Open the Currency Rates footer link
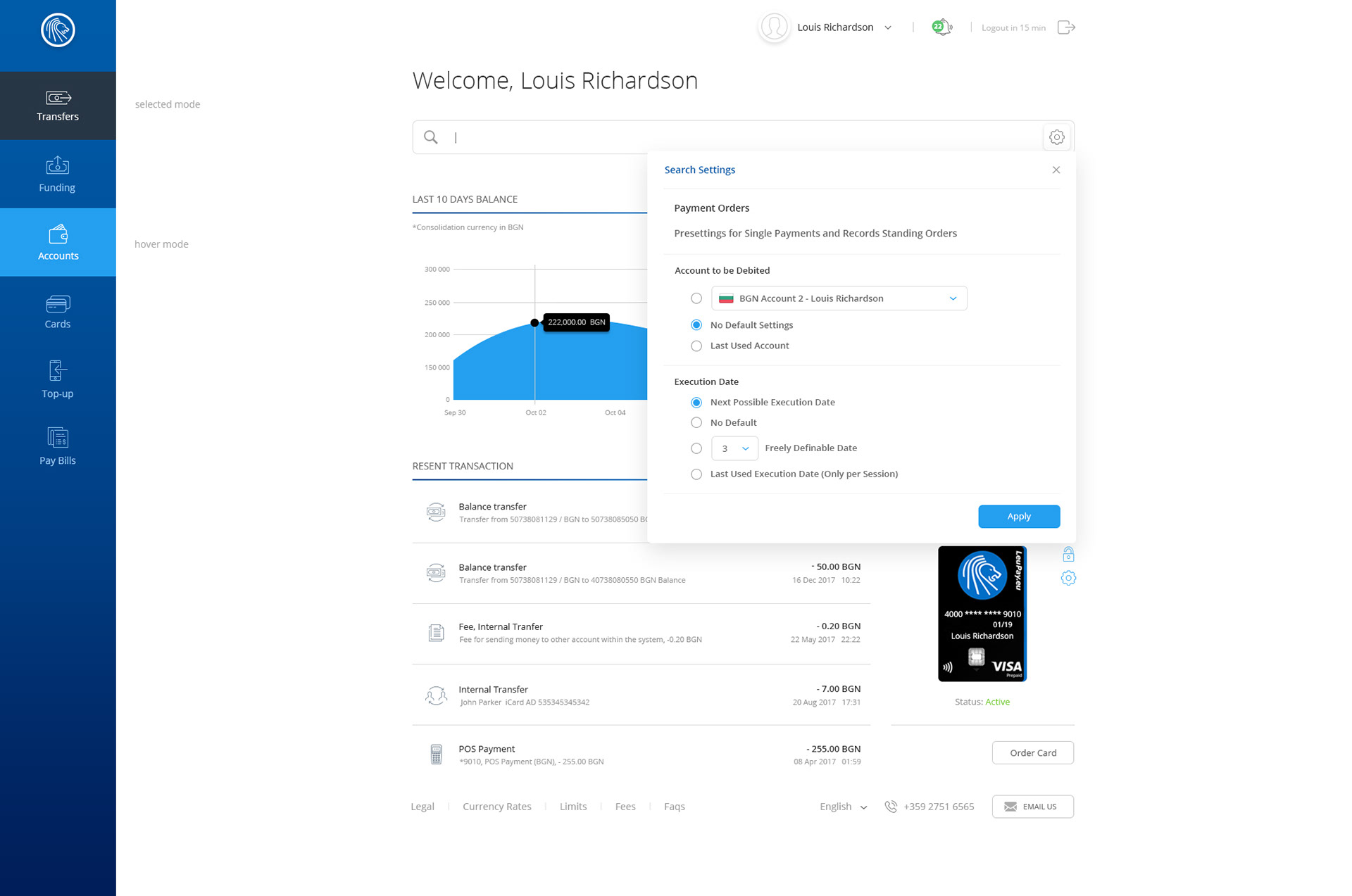This screenshot has width=1352, height=896. pyautogui.click(x=496, y=807)
